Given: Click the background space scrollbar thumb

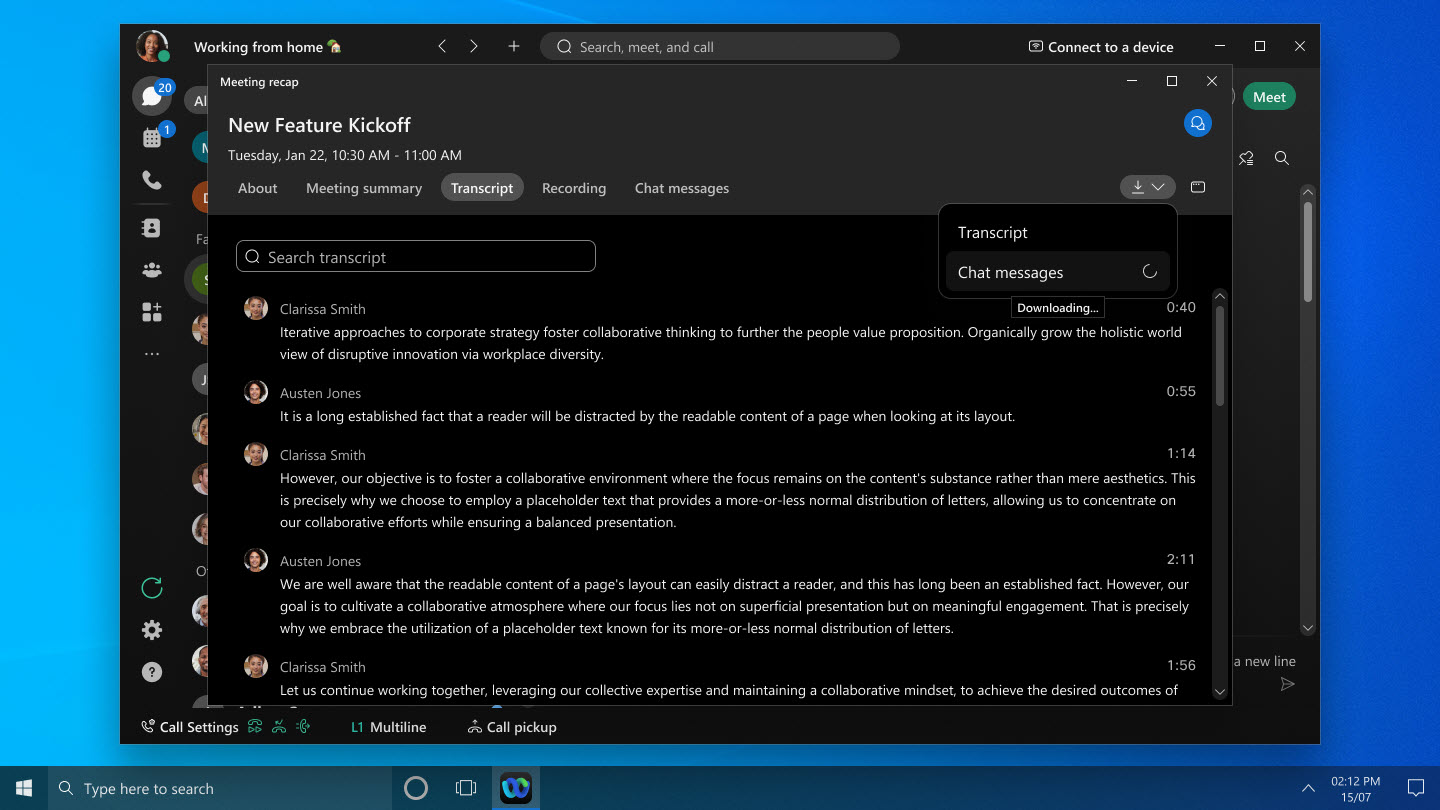Looking at the screenshot, I should tap(1307, 251).
